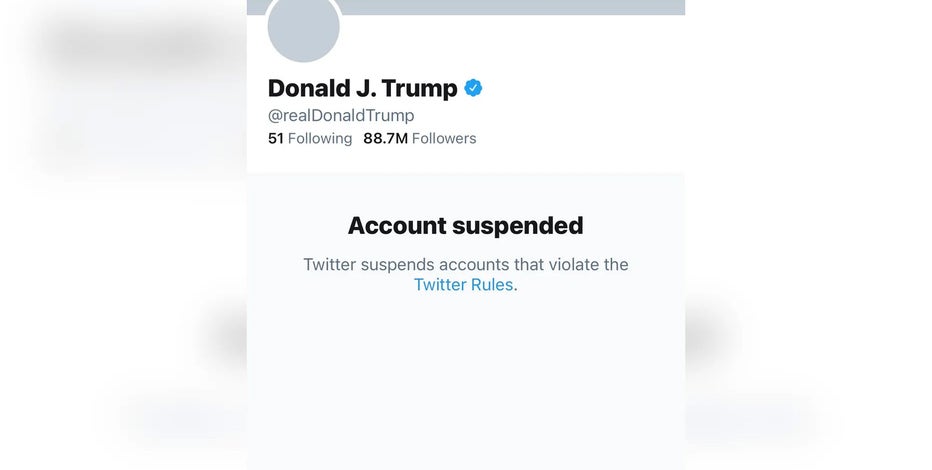Click the words violate the in the notice
932x470 pixels.
(x=588, y=264)
